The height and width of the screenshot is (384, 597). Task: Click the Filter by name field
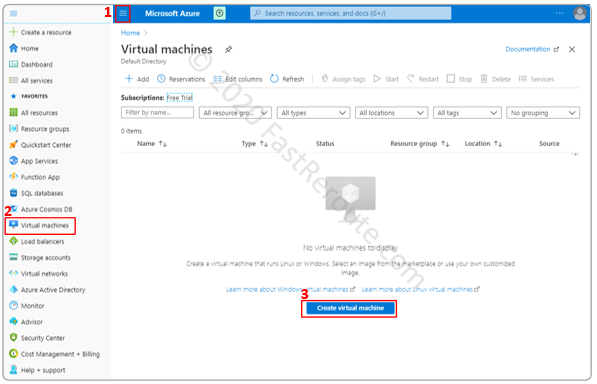pyautogui.click(x=157, y=112)
